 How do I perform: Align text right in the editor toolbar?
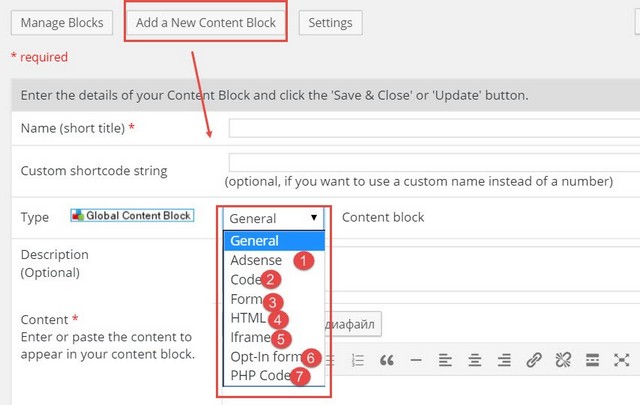[x=504, y=360]
